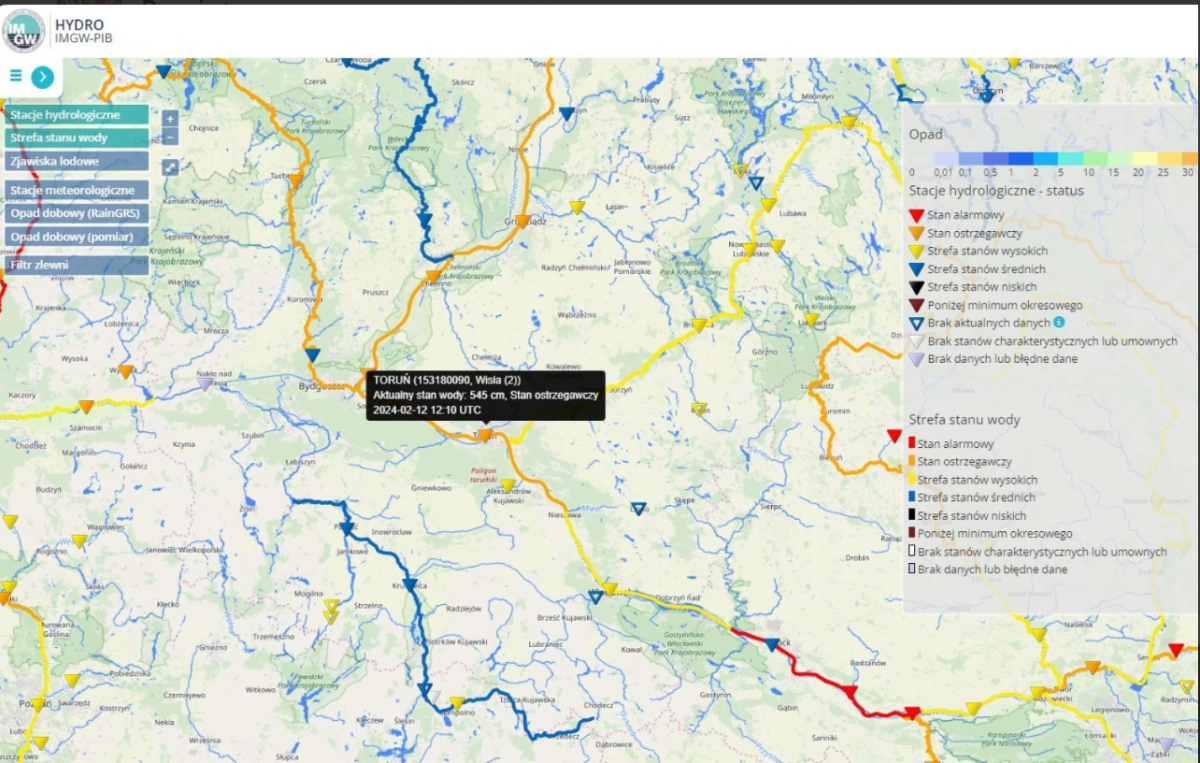Screen dimensions: 1200x763
Task: Enable the Stacje meteorologiczne layer
Action: [x=77, y=190]
